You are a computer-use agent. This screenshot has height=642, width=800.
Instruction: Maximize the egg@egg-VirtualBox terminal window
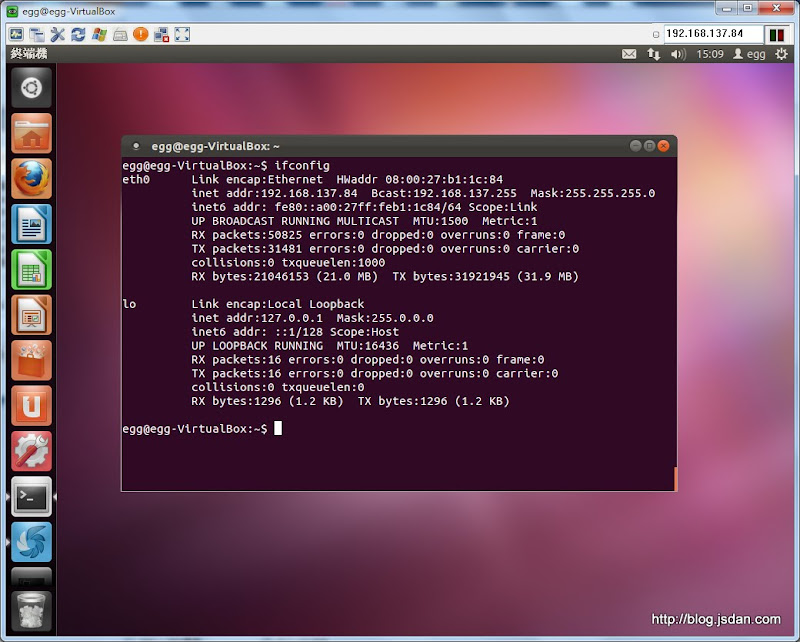click(649, 146)
